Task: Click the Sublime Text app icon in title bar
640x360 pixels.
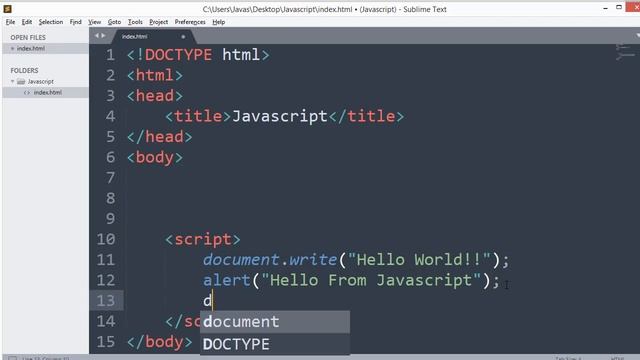Action: tap(7, 9)
